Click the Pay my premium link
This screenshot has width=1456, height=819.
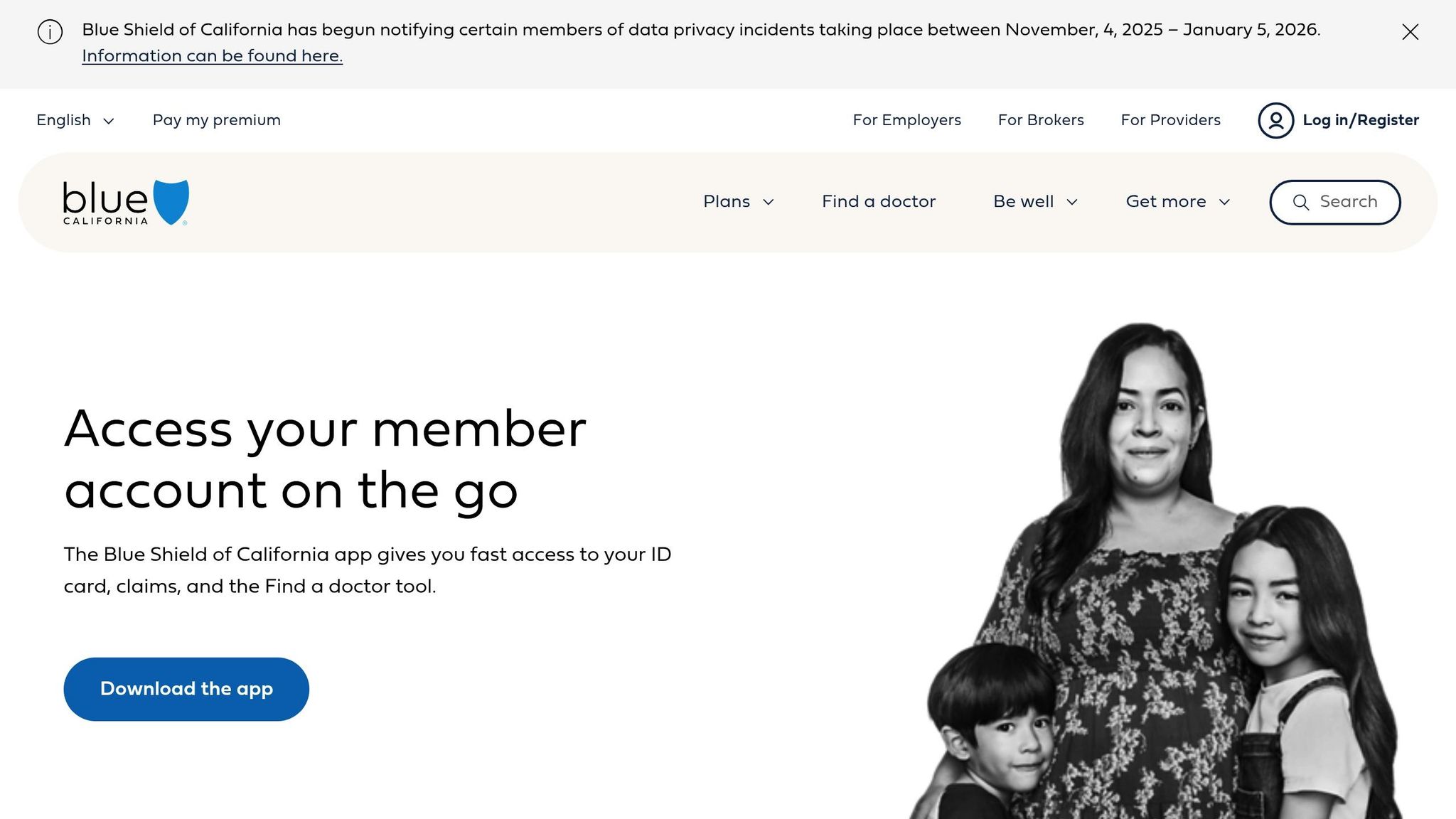click(216, 120)
